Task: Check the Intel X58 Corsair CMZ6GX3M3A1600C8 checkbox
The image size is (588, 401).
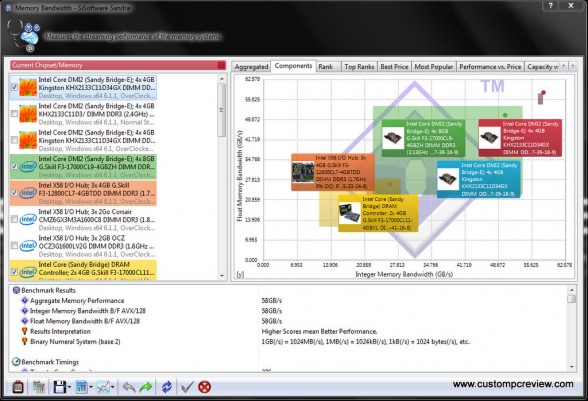Action: (14, 219)
